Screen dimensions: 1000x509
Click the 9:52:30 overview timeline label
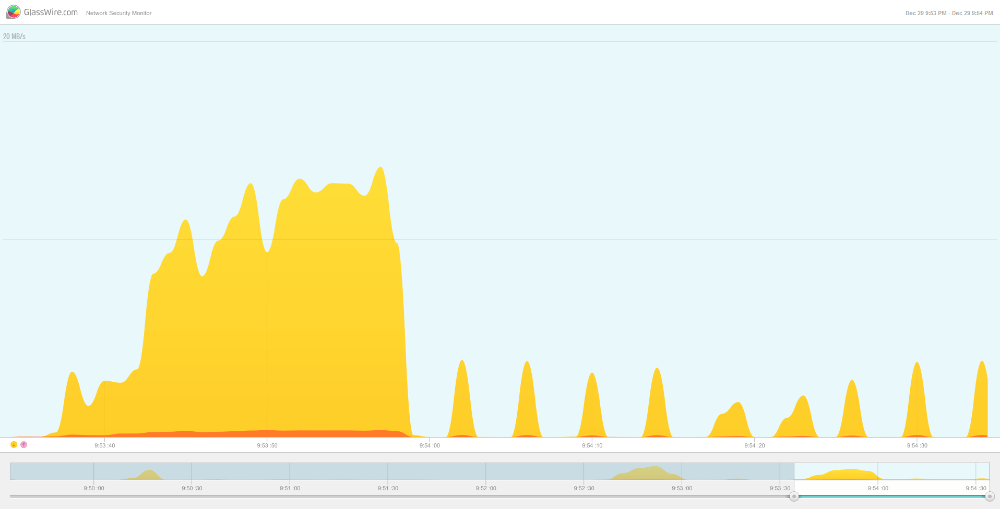(584, 488)
